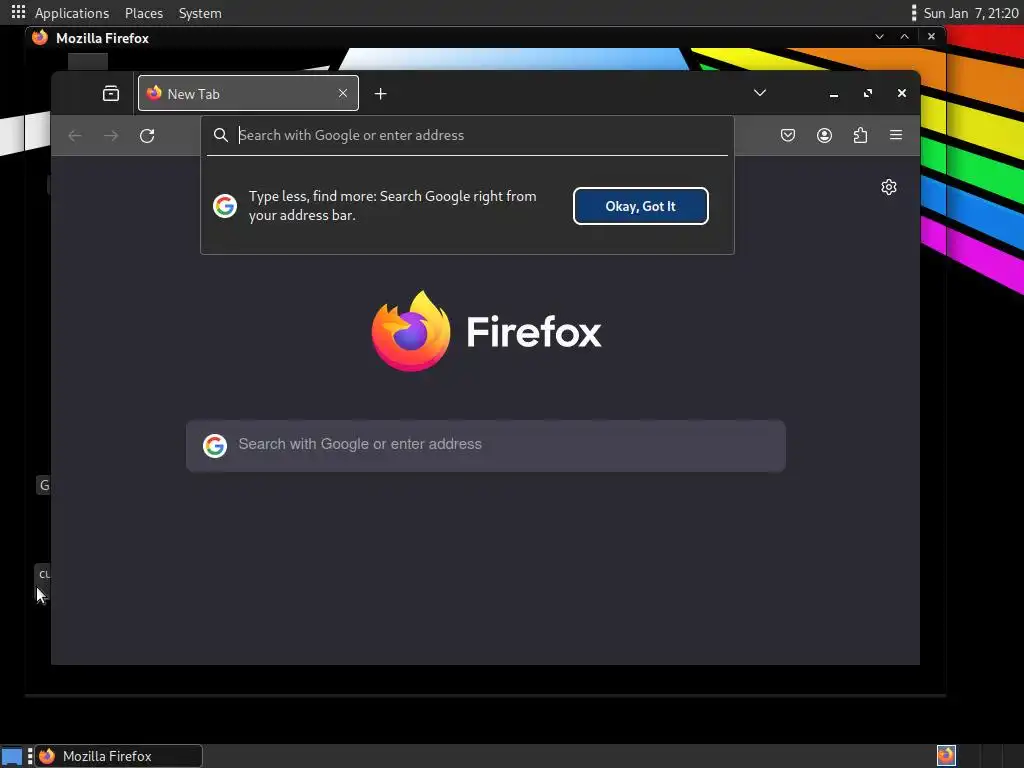Open the Places menu
The height and width of the screenshot is (768, 1024).
coord(144,13)
